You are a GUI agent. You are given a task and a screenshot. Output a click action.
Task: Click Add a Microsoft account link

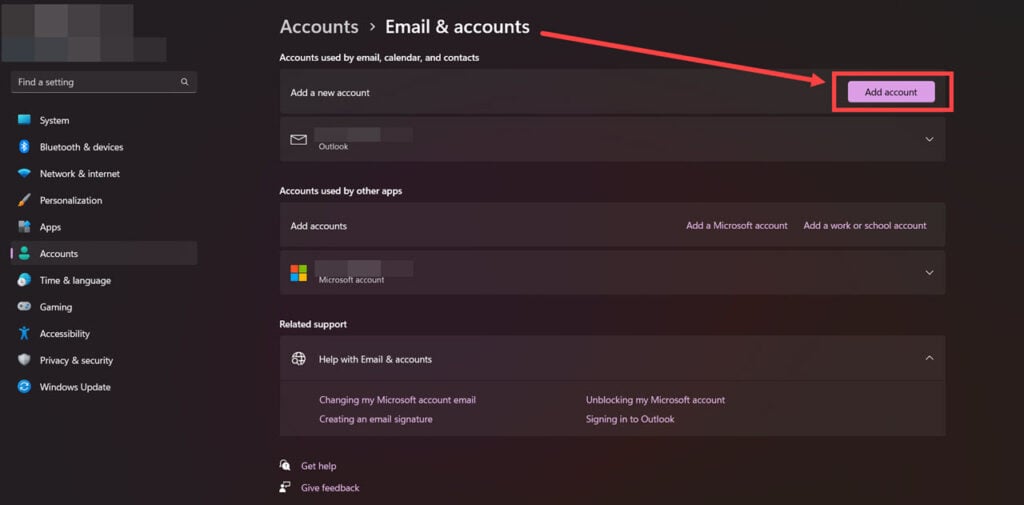click(x=737, y=225)
